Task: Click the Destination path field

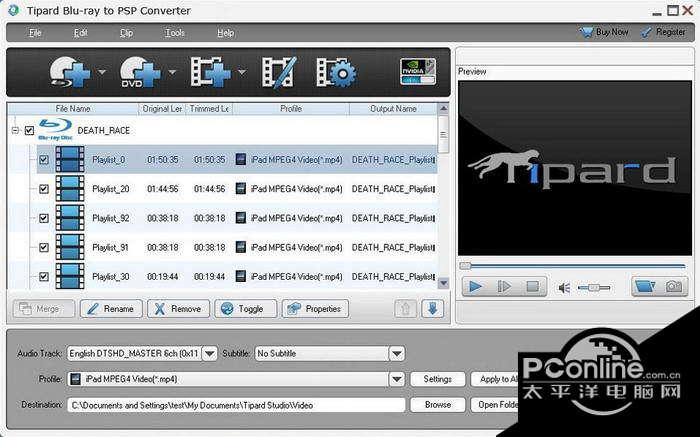Action: 236,405
